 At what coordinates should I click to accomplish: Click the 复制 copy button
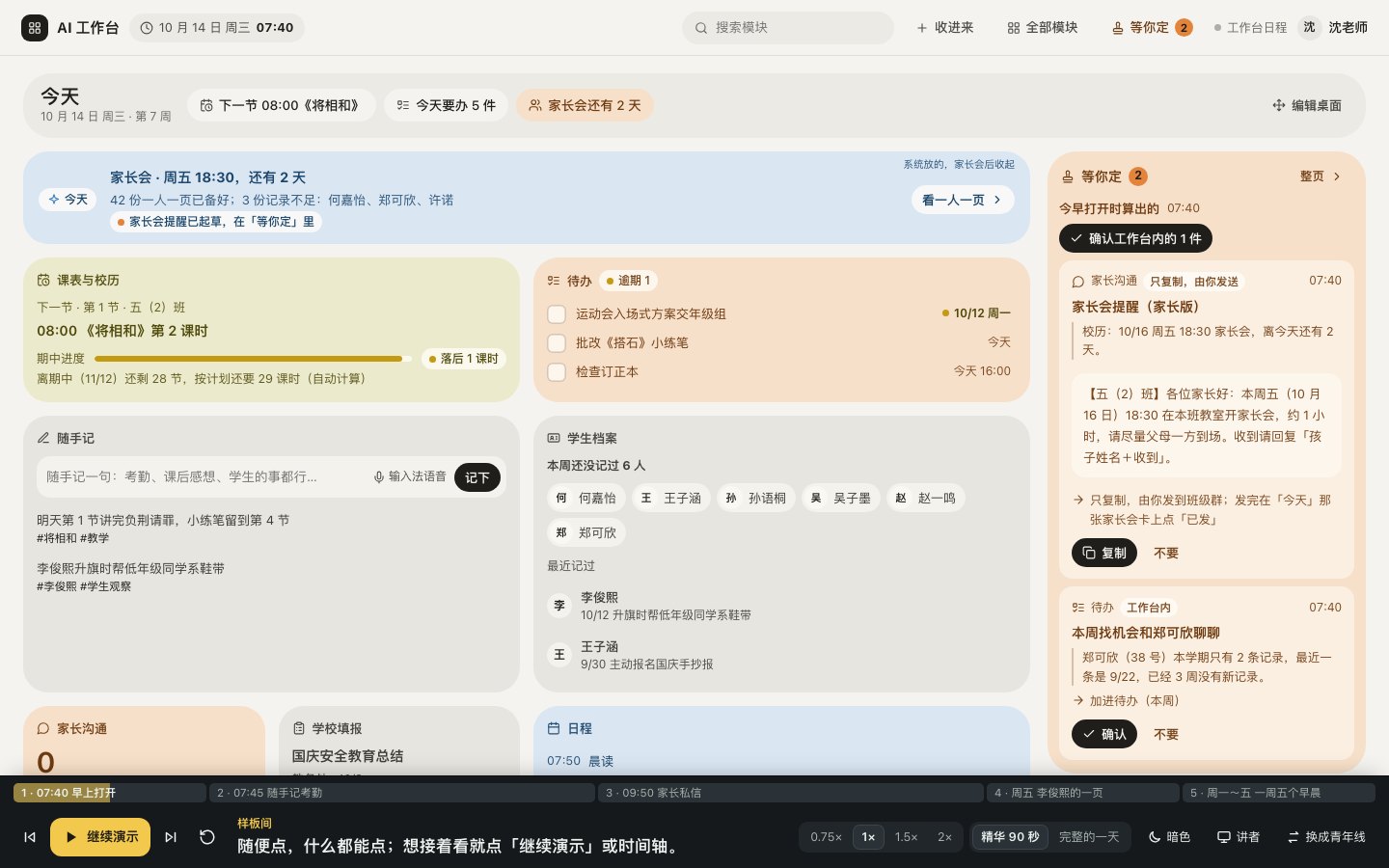click(x=1104, y=553)
